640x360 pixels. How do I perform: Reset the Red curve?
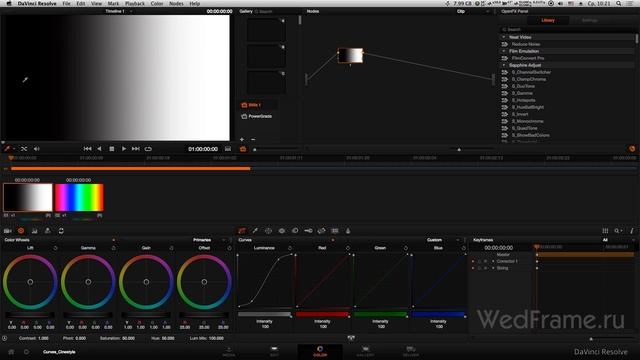click(348, 248)
